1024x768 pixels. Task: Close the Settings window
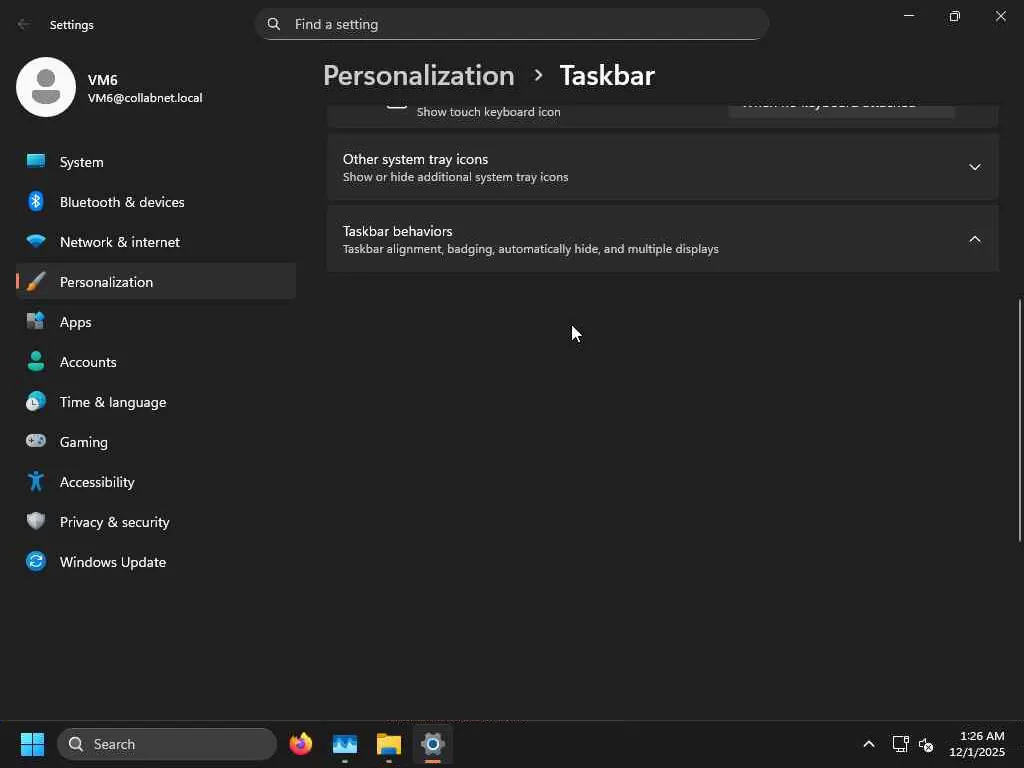[x=1000, y=16]
